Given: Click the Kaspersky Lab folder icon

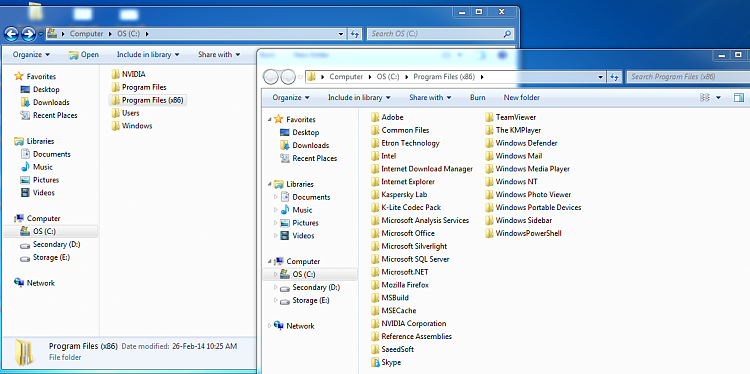Looking at the screenshot, I should click(x=375, y=195).
